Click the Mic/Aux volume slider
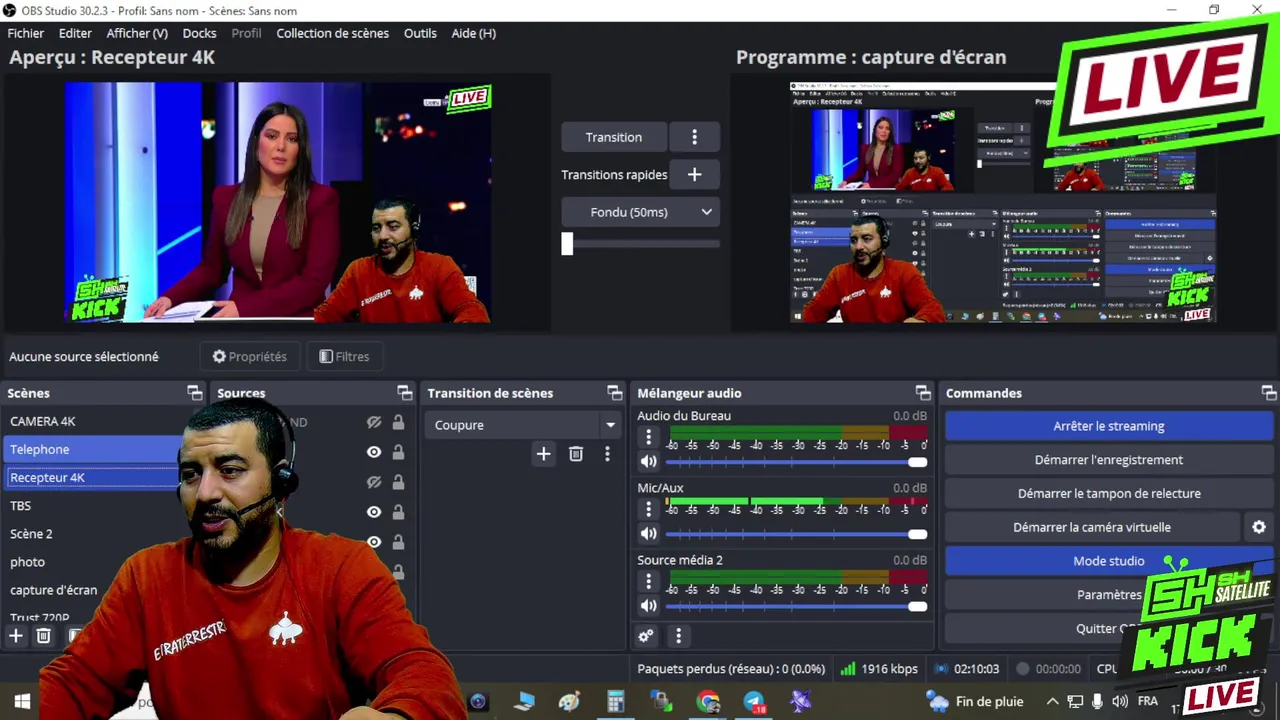 (x=796, y=534)
